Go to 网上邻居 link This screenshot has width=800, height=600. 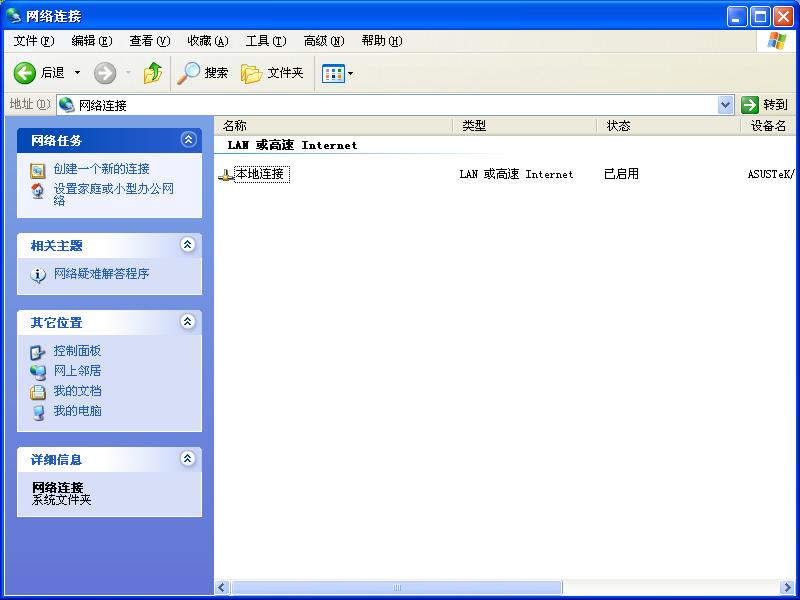[78, 371]
